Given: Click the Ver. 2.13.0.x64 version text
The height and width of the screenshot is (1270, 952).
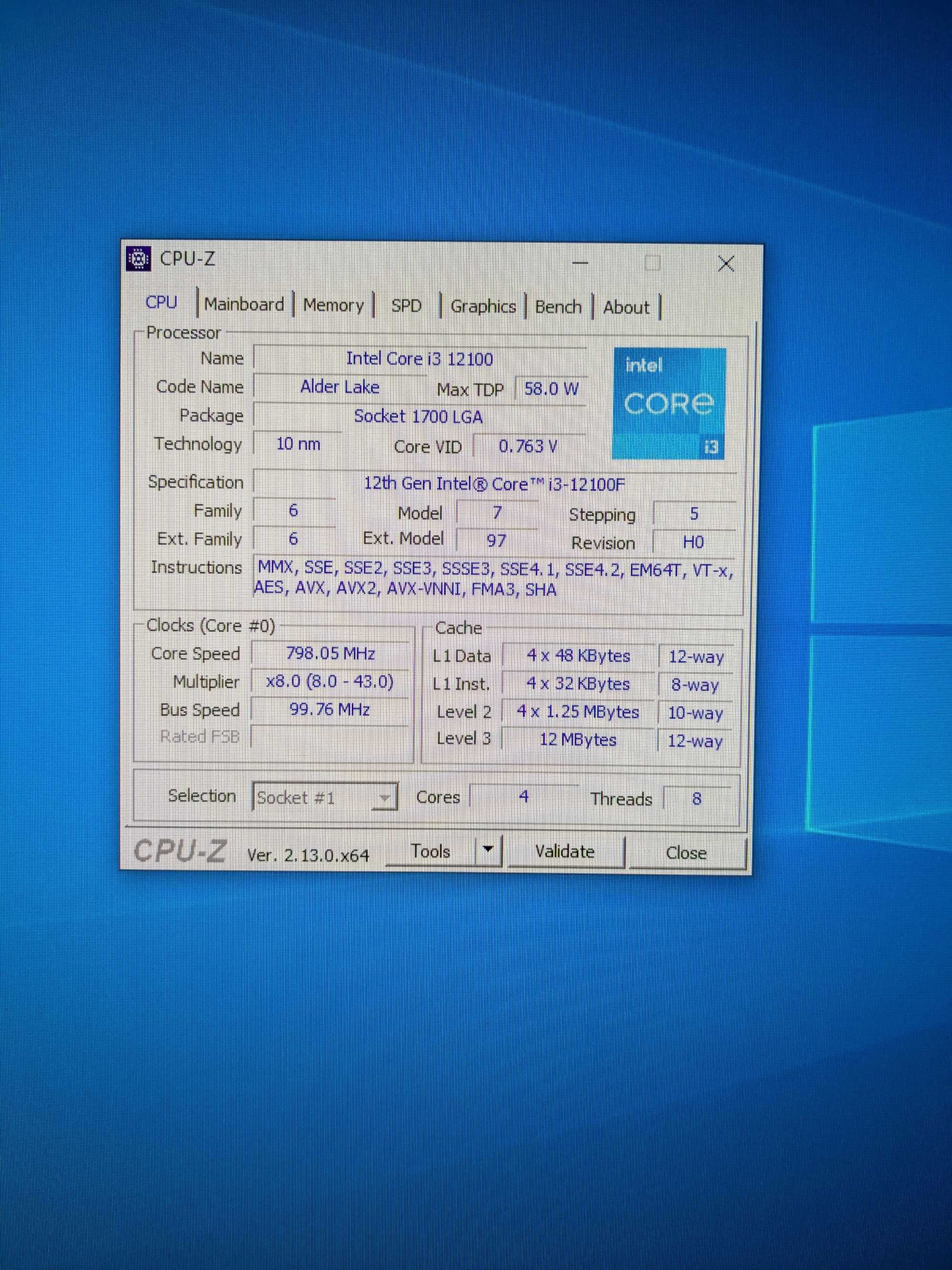Looking at the screenshot, I should tap(308, 855).
